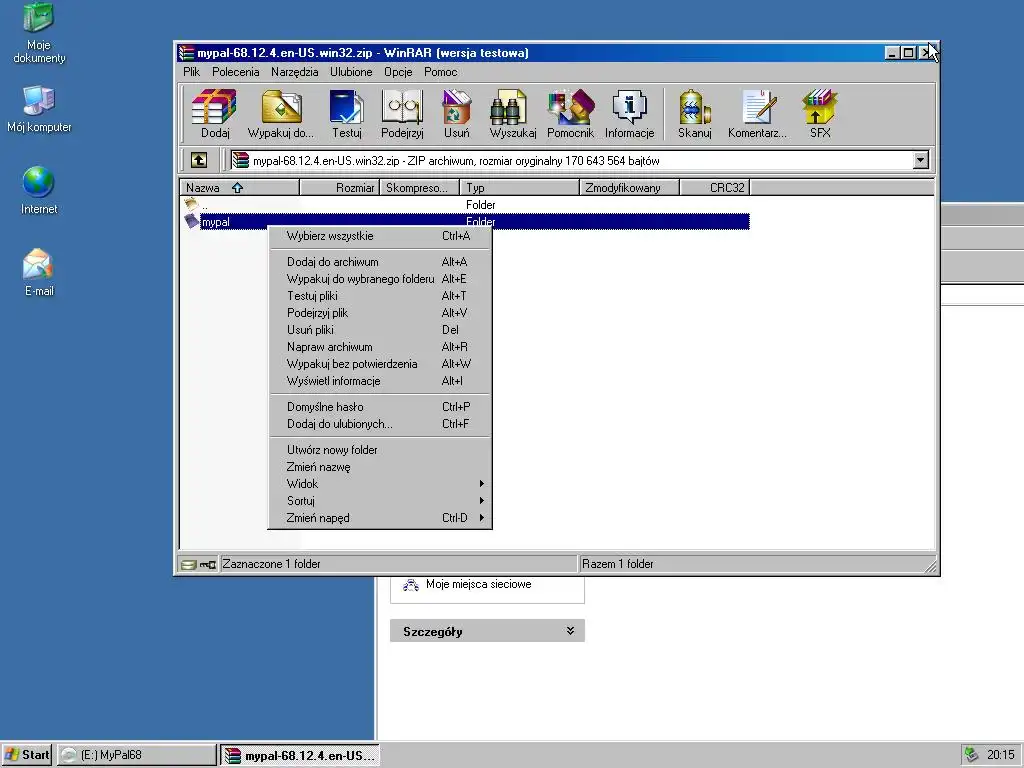Open the Pomocnik wizard icon
Screen dimensions: 1024x768
tap(570, 114)
